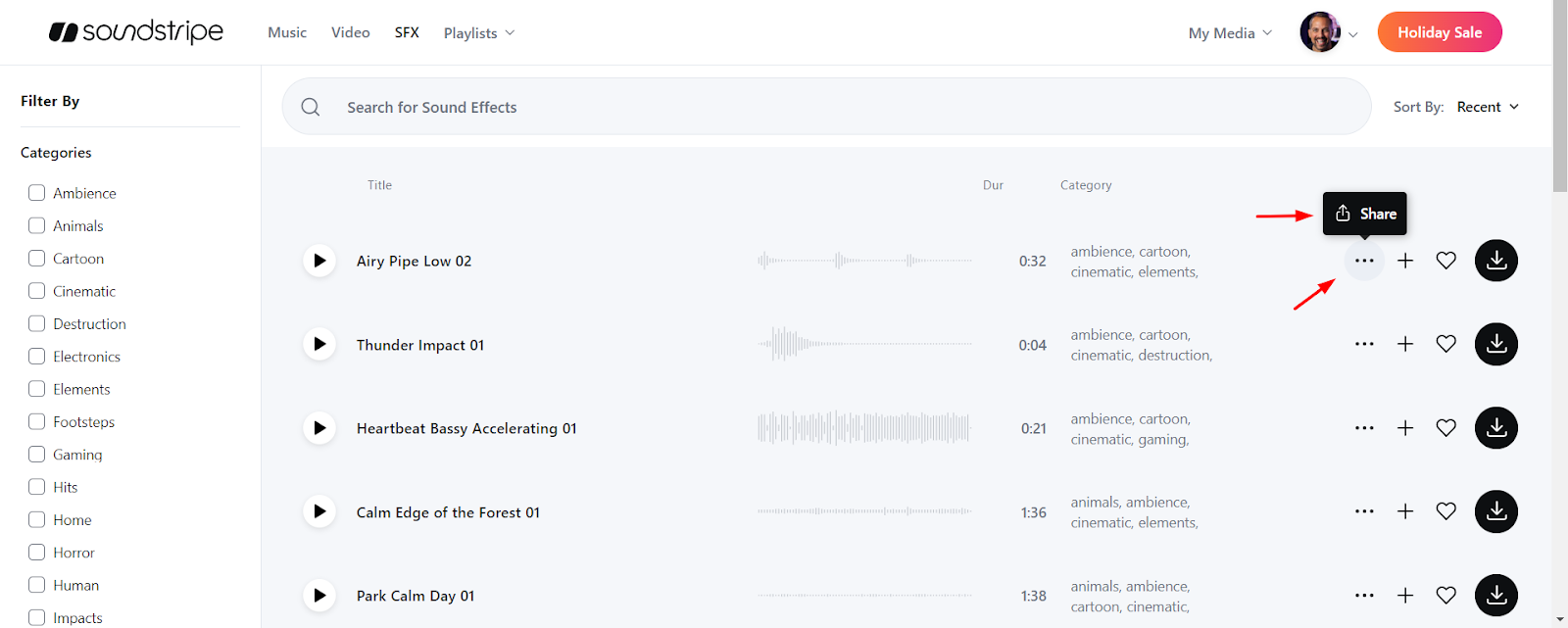Open more options for Park Calm Day 01

click(x=1364, y=596)
